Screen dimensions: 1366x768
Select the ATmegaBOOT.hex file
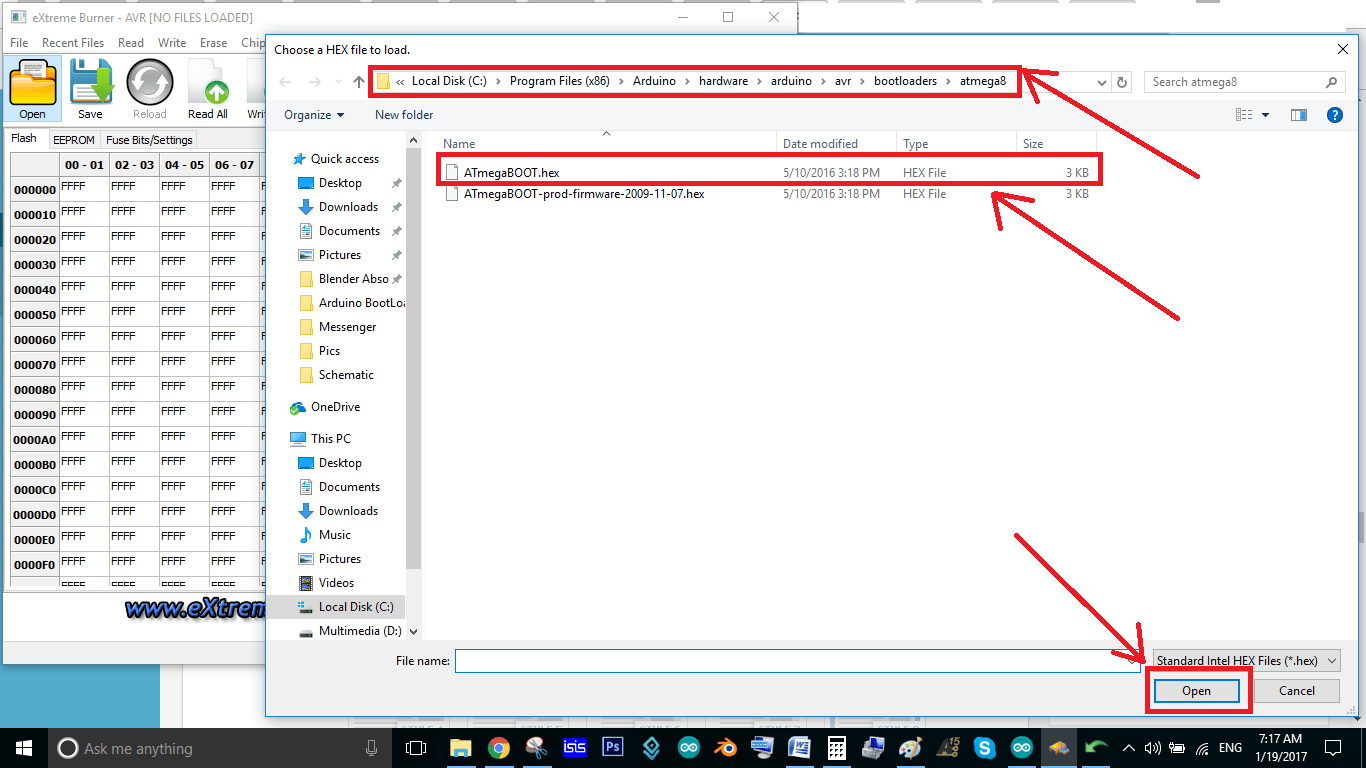coord(766,173)
